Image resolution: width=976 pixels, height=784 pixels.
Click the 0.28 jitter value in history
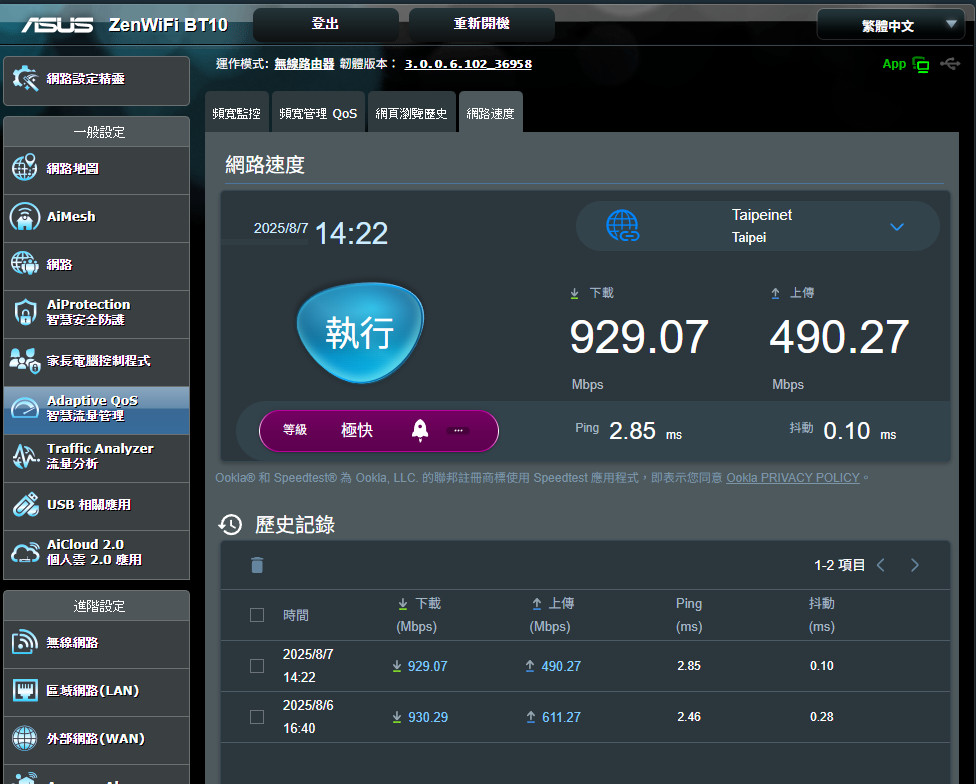(822, 717)
